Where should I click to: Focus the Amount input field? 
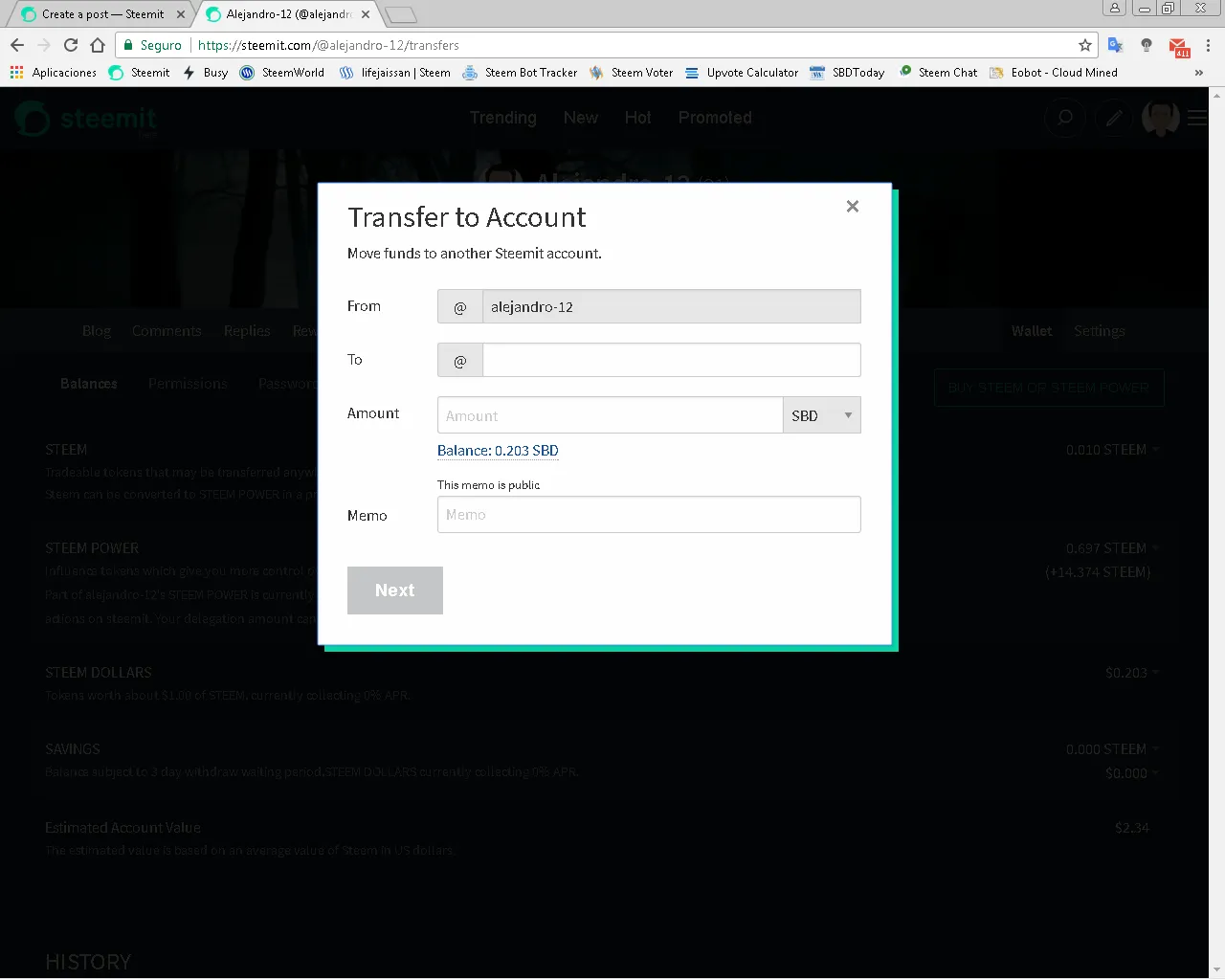click(x=610, y=415)
